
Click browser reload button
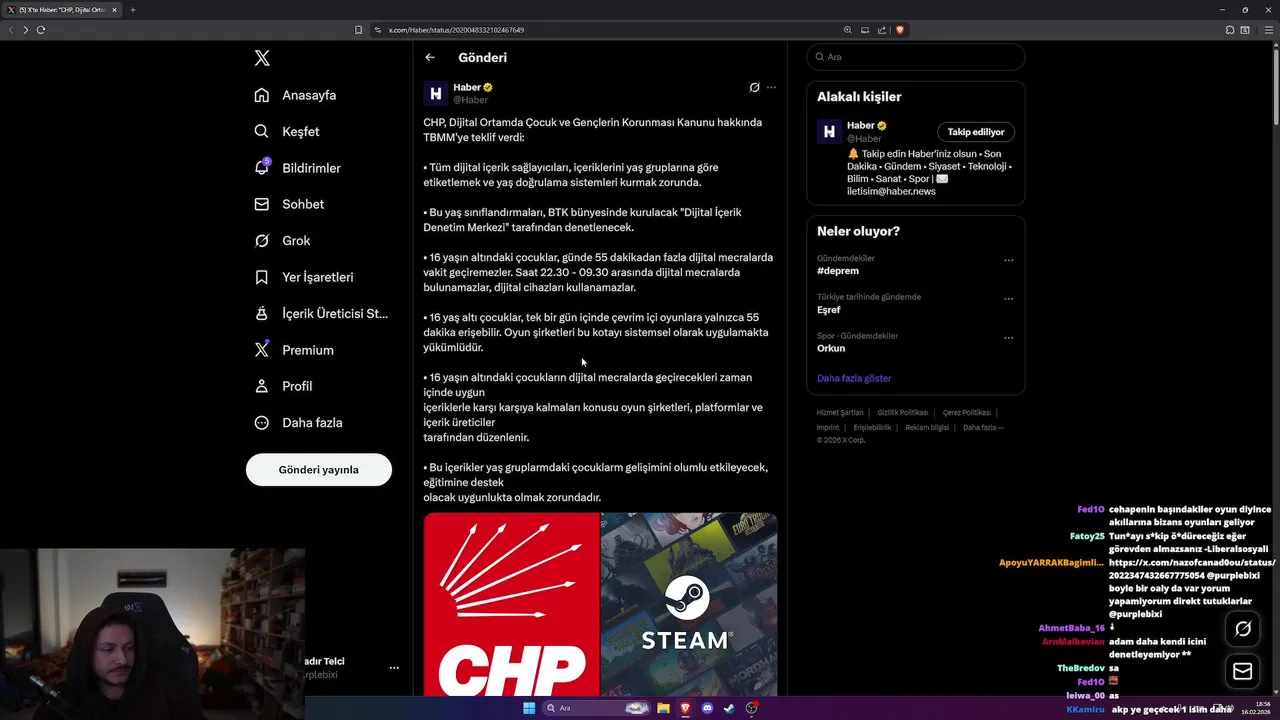41,30
